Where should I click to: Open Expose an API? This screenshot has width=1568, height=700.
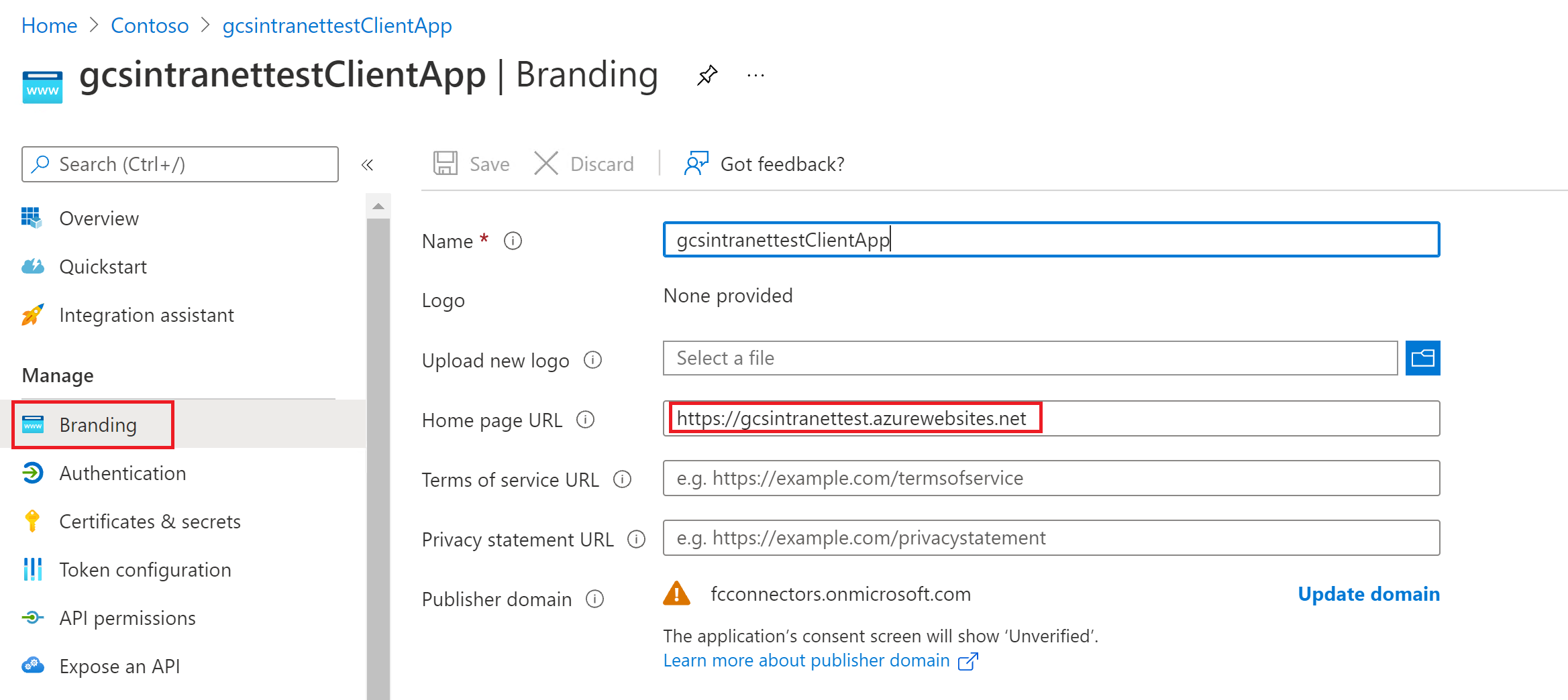pyautogui.click(x=100, y=666)
